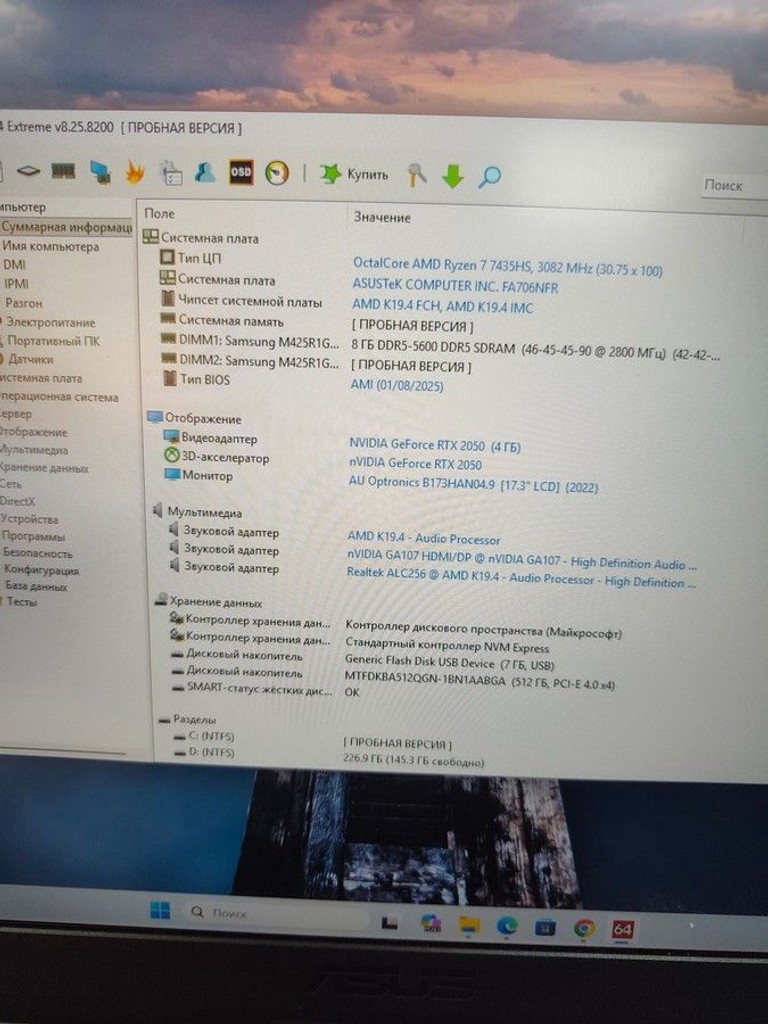Image resolution: width=768 pixels, height=1024 pixels.
Task: Open the IPMI sidebar item
Action: [16, 283]
